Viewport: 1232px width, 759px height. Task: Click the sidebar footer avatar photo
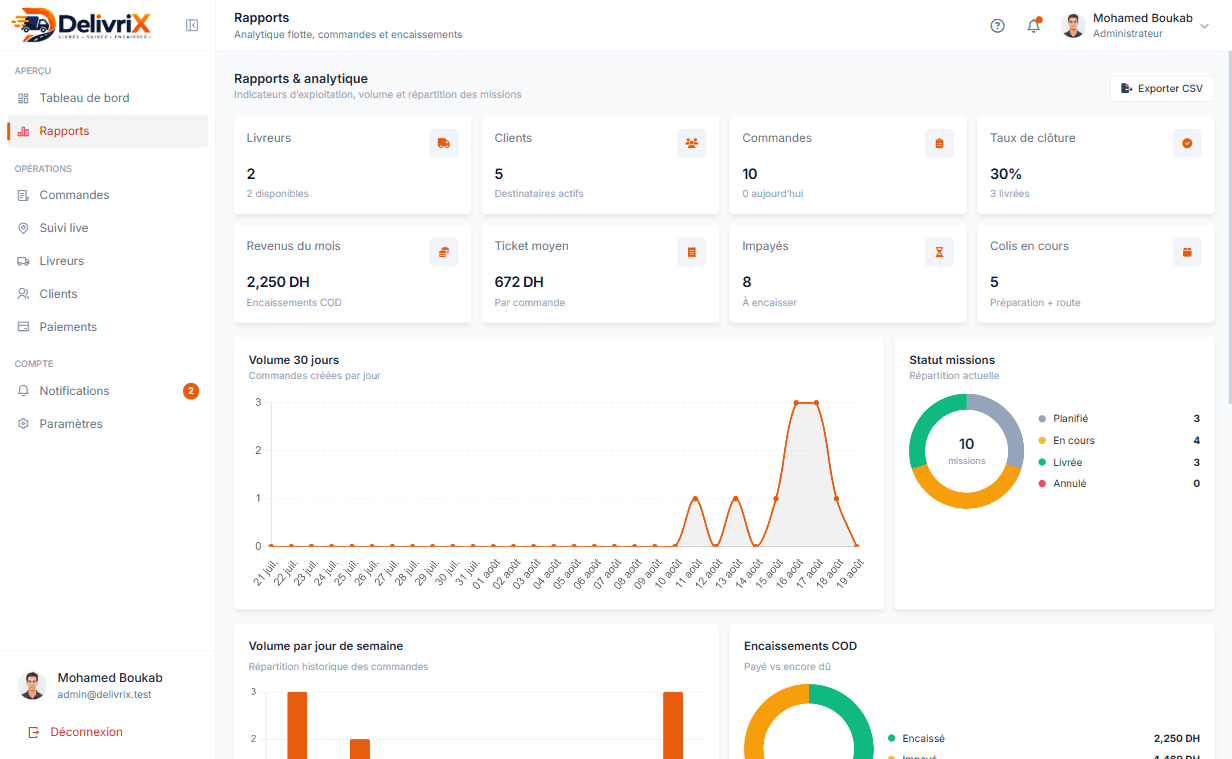point(33,685)
